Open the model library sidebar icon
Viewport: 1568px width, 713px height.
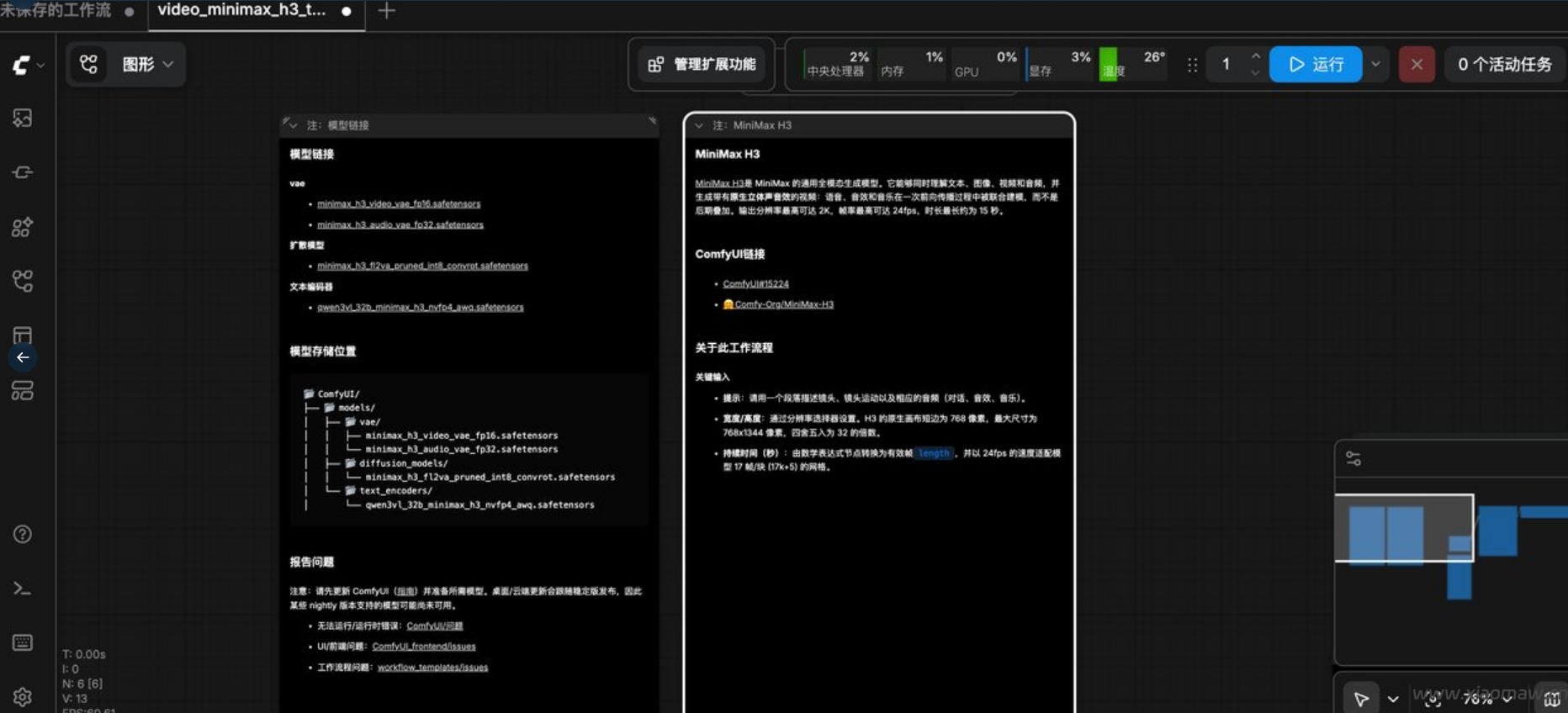[x=23, y=227]
